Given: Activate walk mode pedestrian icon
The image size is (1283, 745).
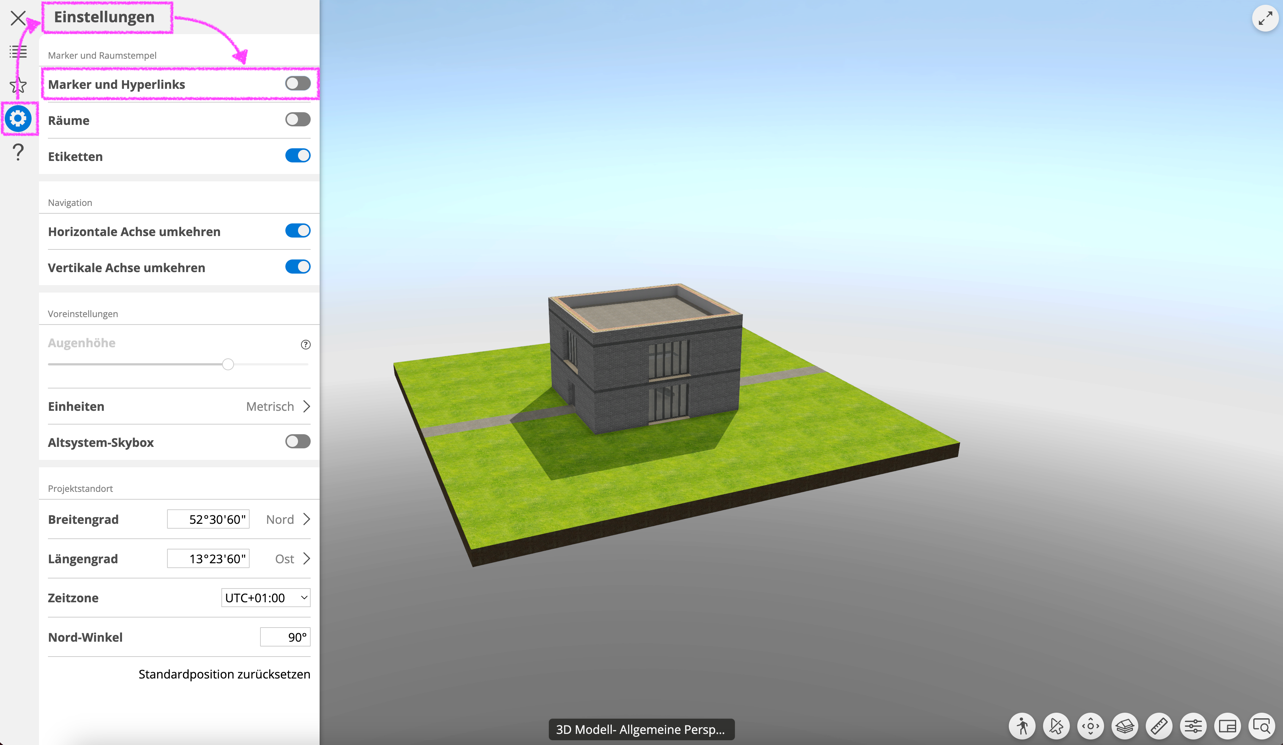Looking at the screenshot, I should (1022, 726).
